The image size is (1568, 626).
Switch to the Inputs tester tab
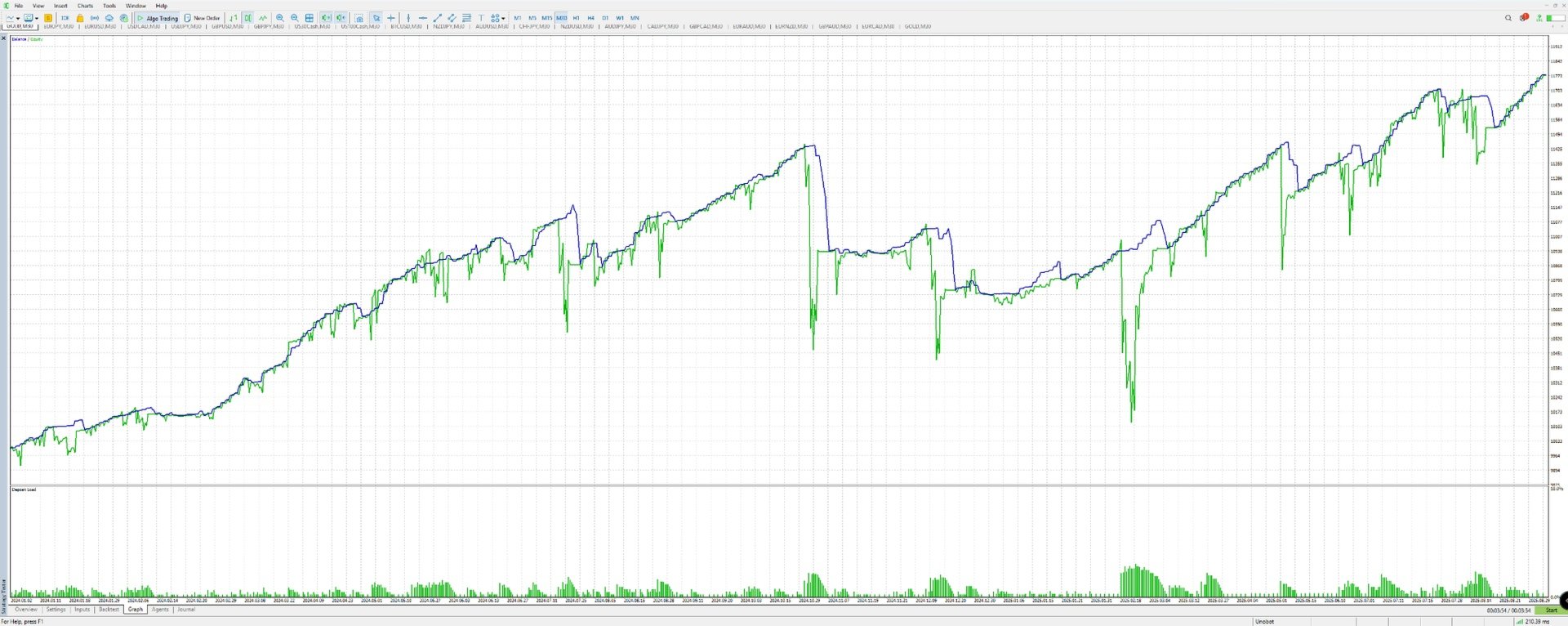coord(82,610)
